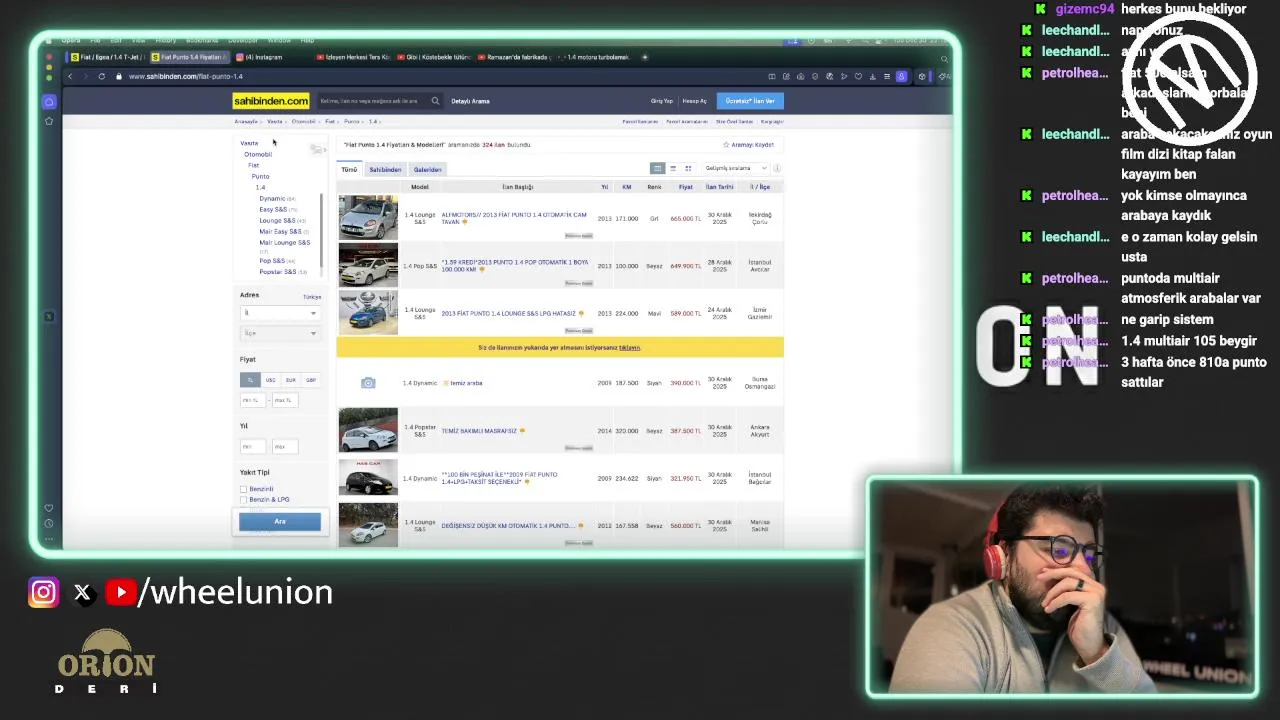Screen dimensions: 1280x720
Task: Tick the Benzin & LPG checkbox
Action: click(243, 499)
